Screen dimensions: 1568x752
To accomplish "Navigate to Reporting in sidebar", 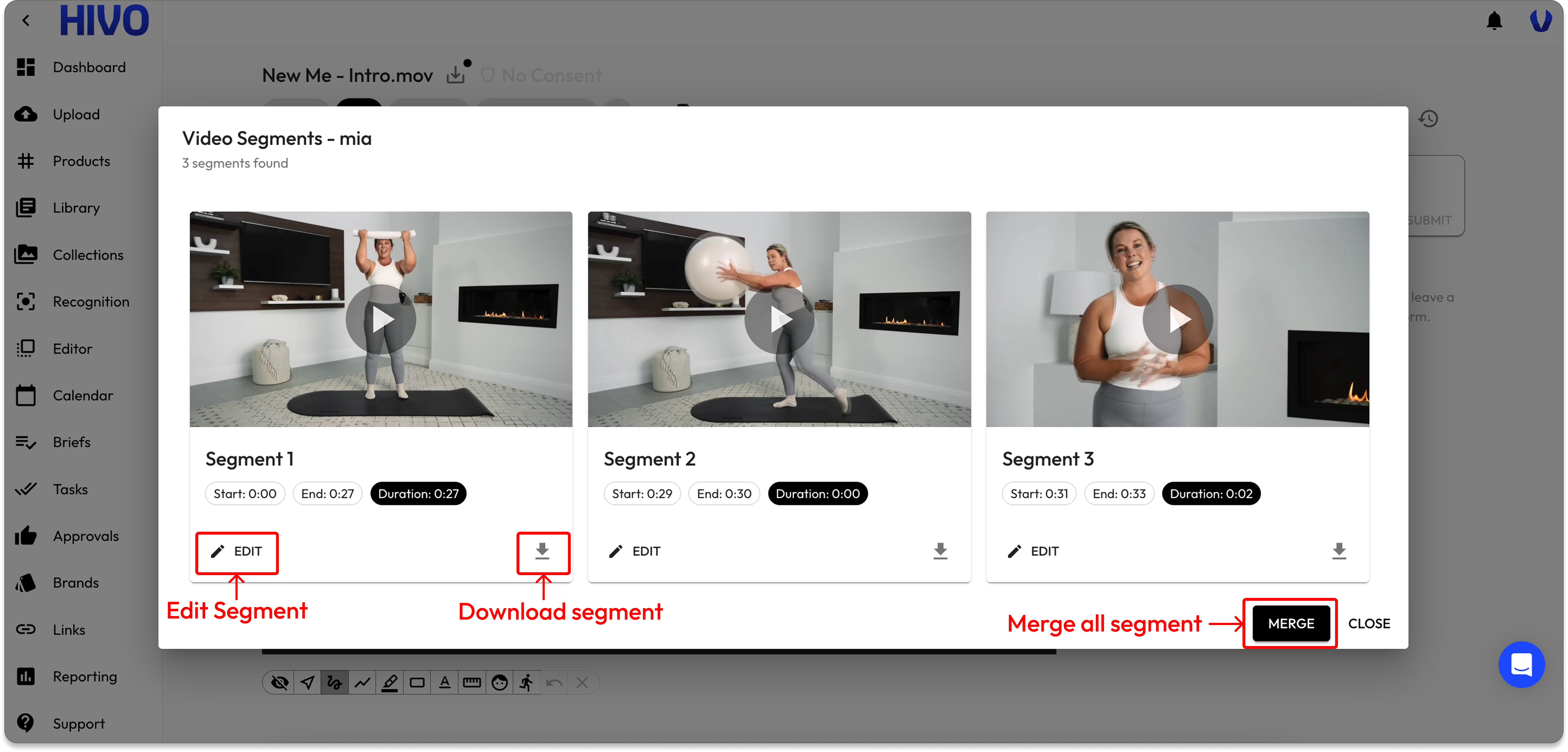I will tap(85, 677).
